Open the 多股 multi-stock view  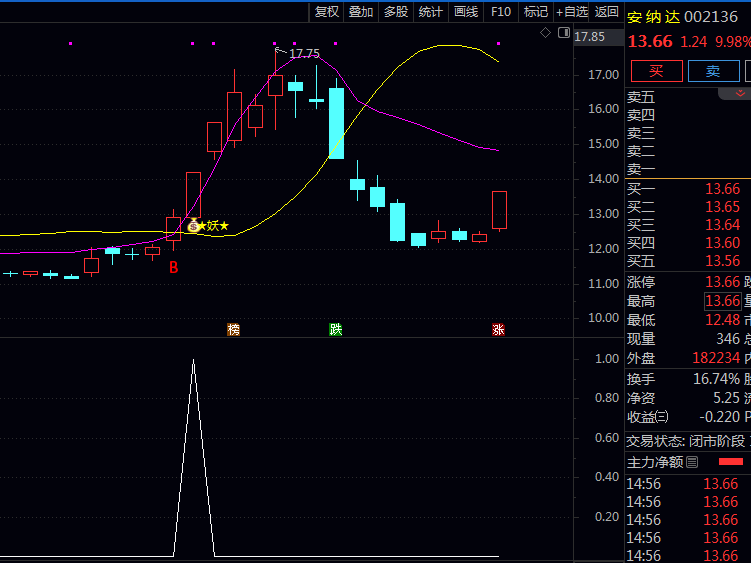tap(396, 11)
